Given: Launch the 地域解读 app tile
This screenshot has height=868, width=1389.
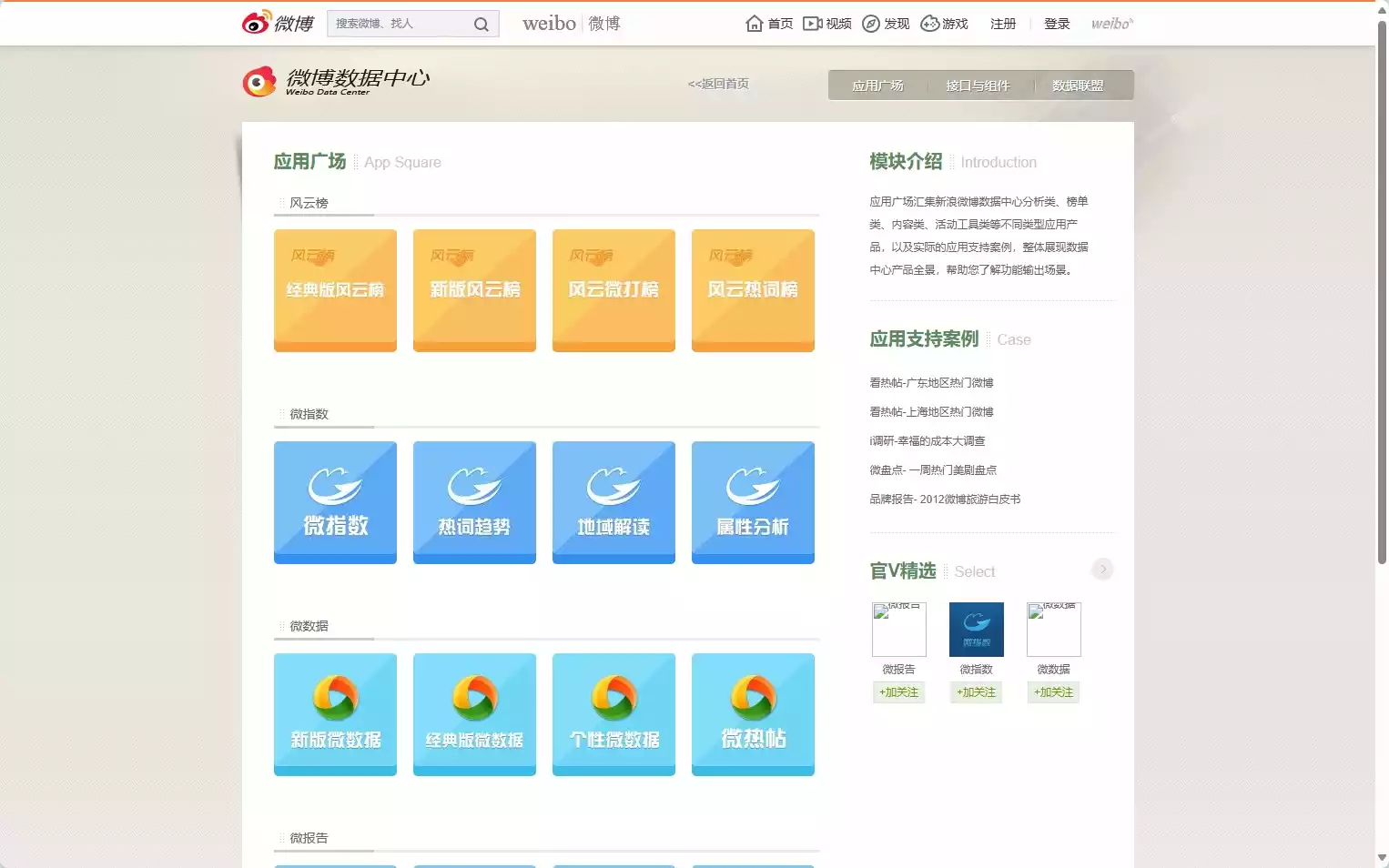Looking at the screenshot, I should (x=613, y=502).
